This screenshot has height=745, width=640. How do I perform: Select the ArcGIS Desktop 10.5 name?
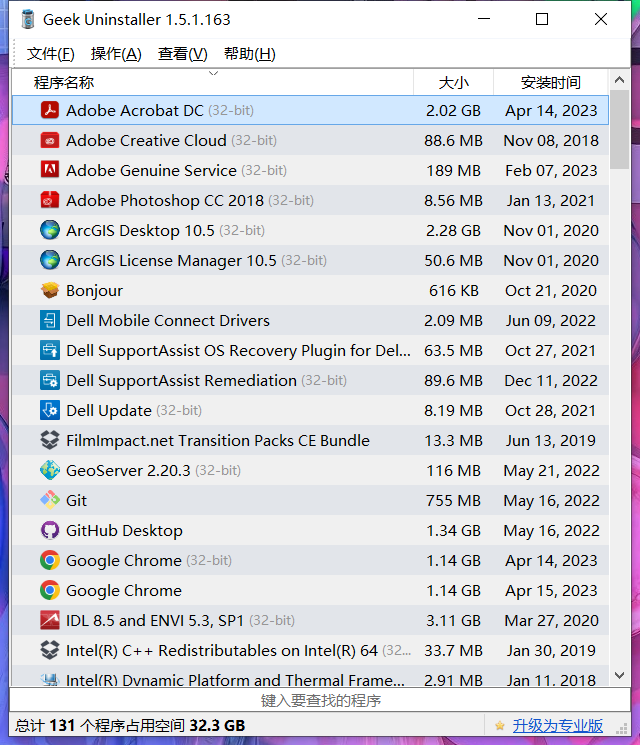[x=140, y=230]
